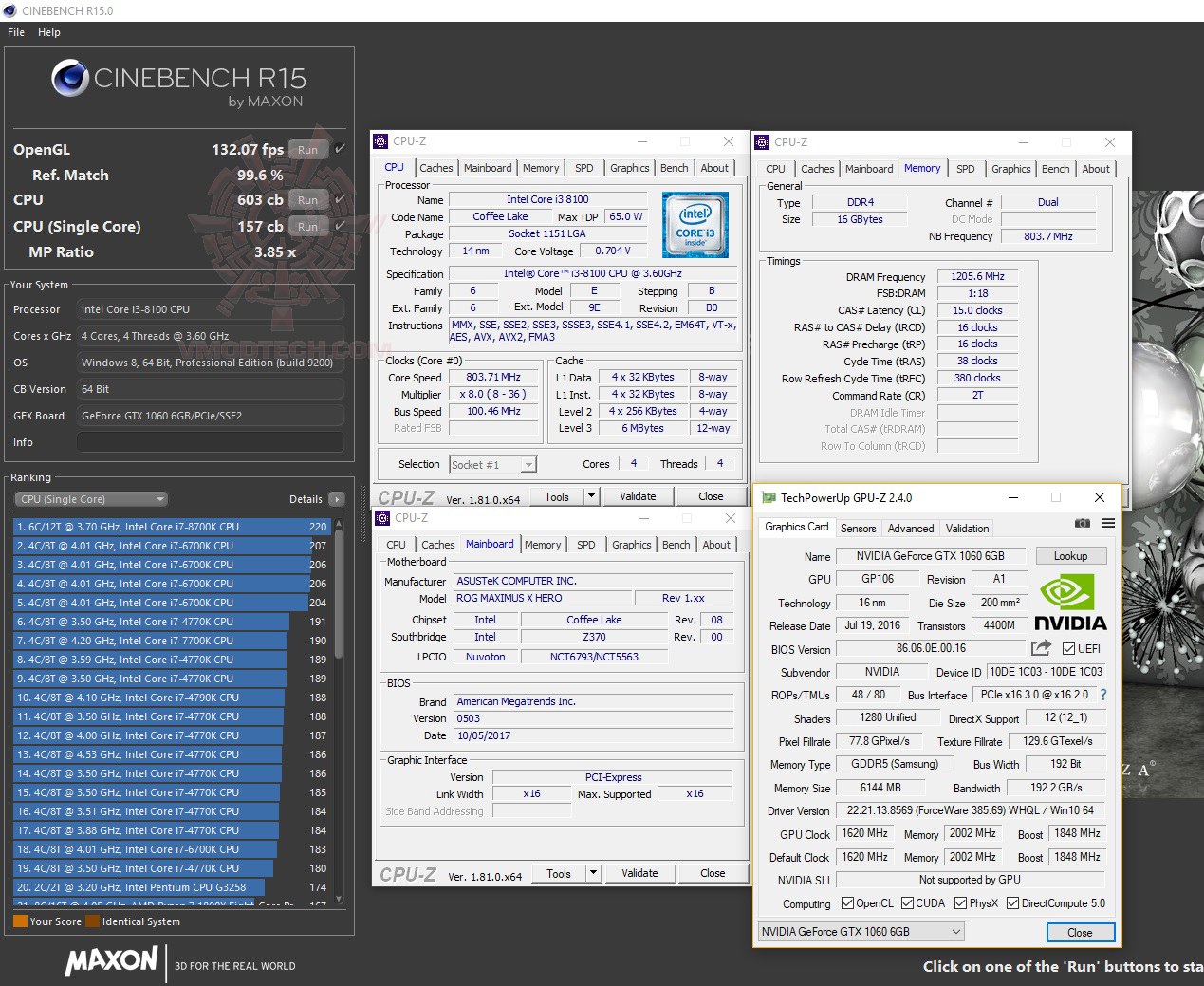Open the CPU (Single Core) ranking dropdown
Image resolution: width=1204 pixels, height=986 pixels.
[x=91, y=499]
